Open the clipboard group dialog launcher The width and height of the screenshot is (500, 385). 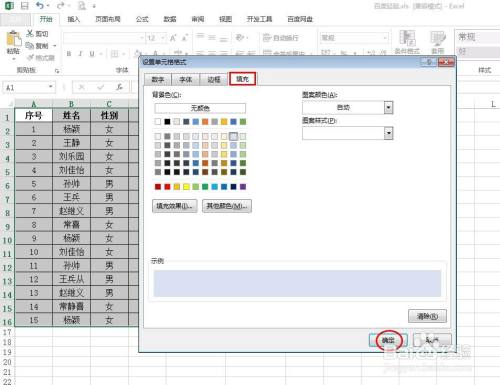[x=57, y=71]
